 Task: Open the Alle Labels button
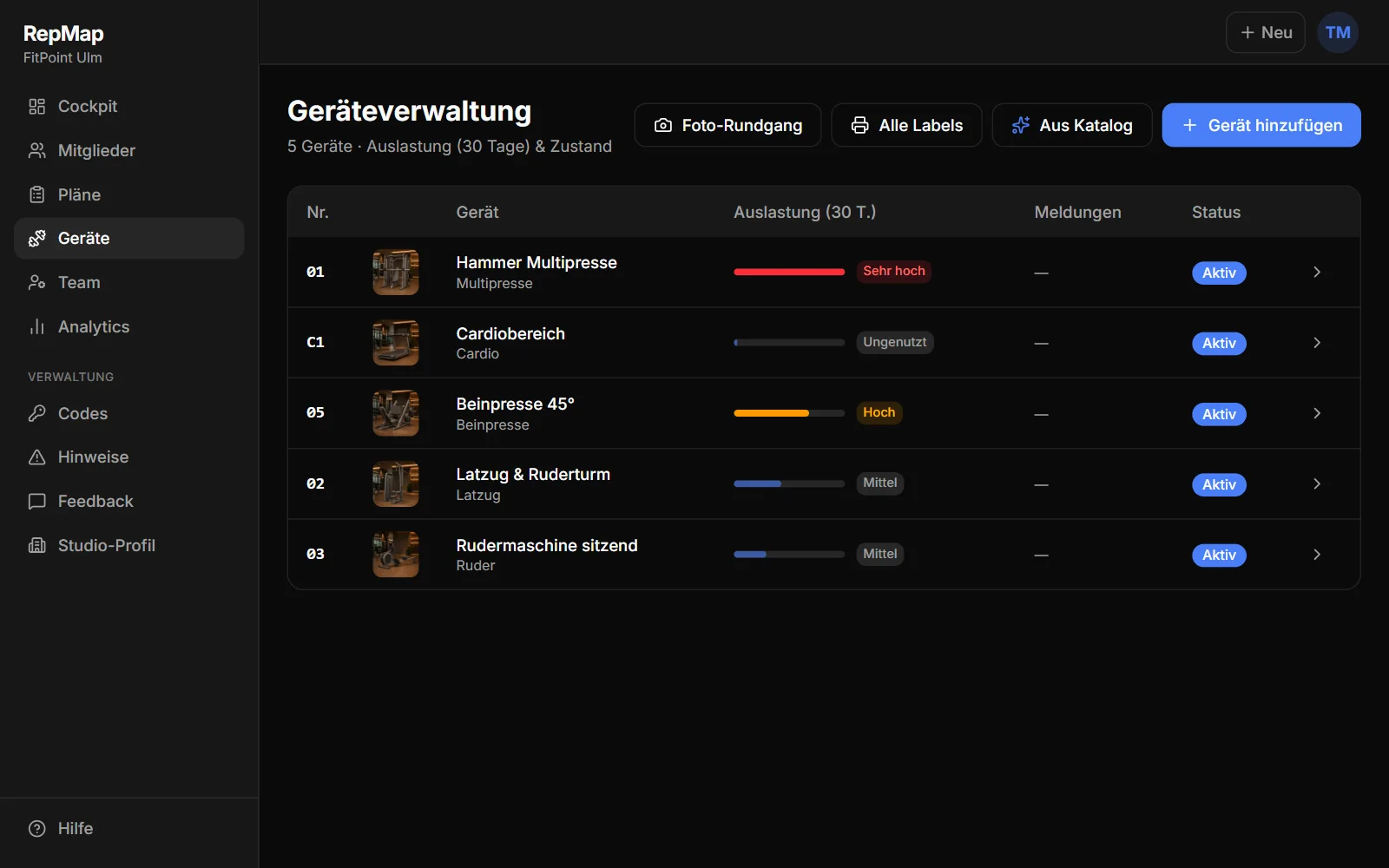pyautogui.click(x=906, y=125)
